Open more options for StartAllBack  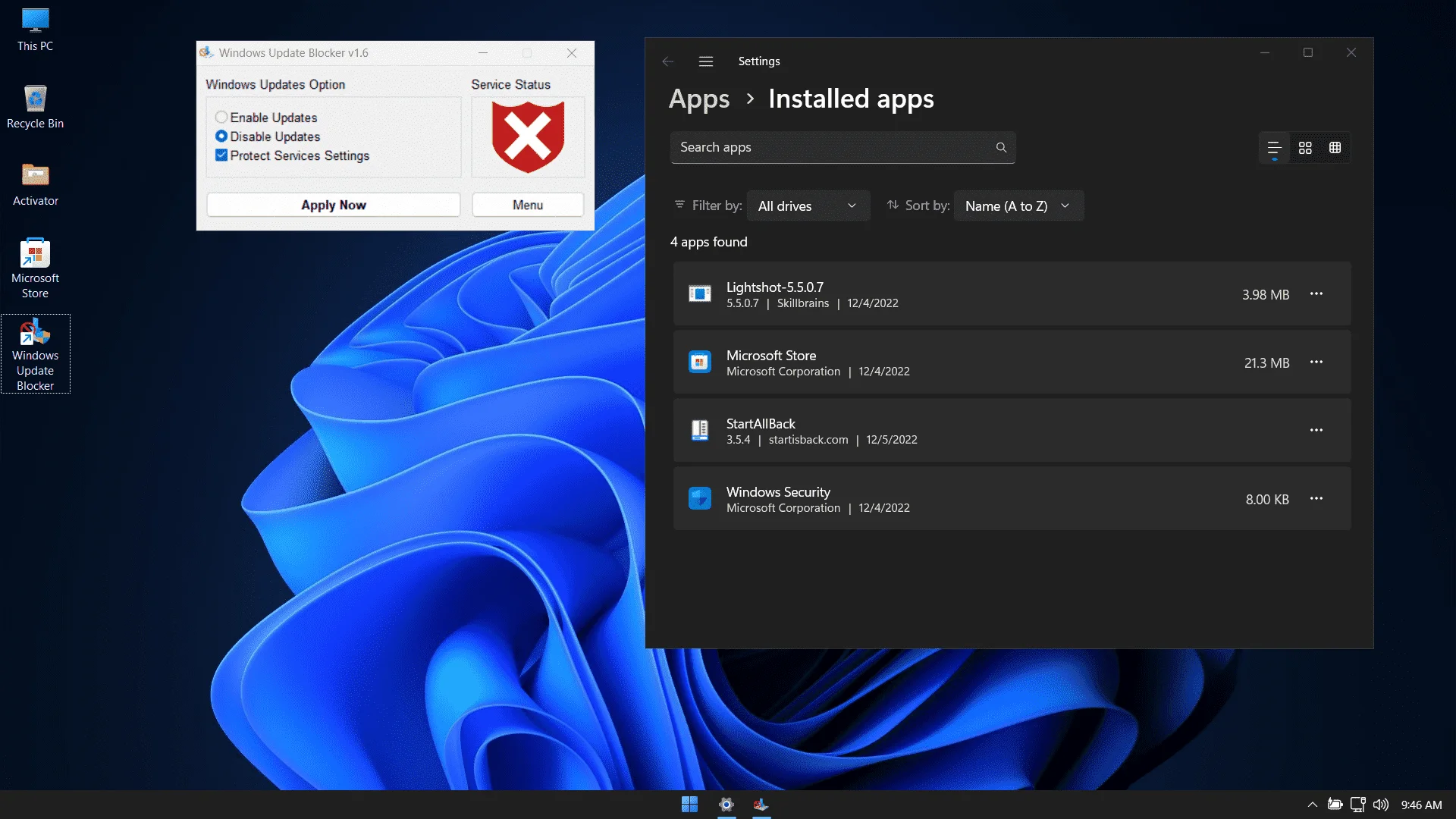coord(1316,431)
